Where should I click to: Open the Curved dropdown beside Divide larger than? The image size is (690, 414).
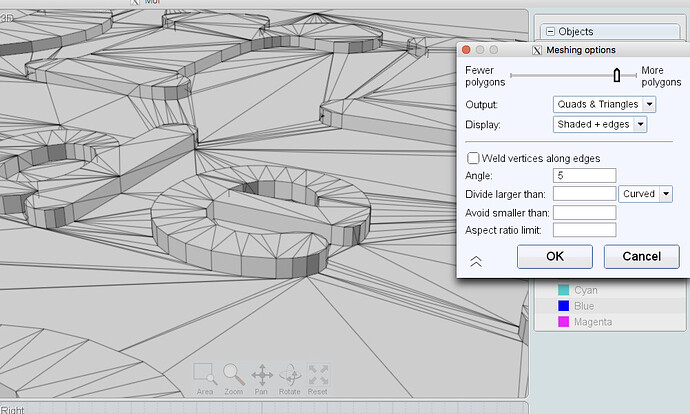pos(645,194)
